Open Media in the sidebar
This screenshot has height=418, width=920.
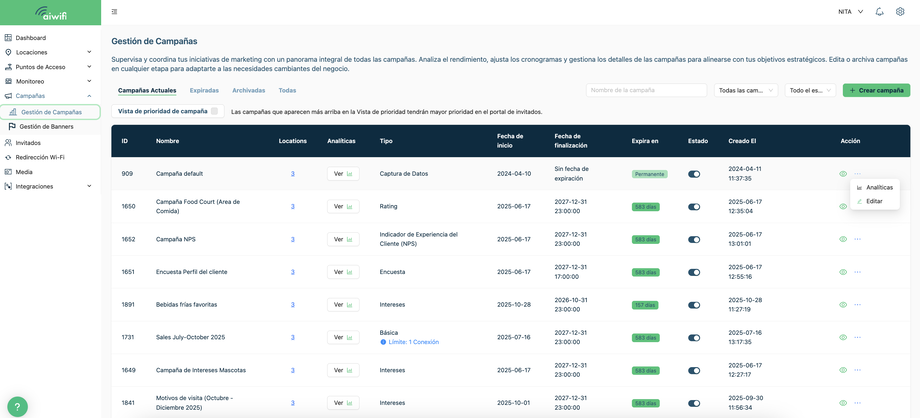pyautogui.click(x=24, y=172)
